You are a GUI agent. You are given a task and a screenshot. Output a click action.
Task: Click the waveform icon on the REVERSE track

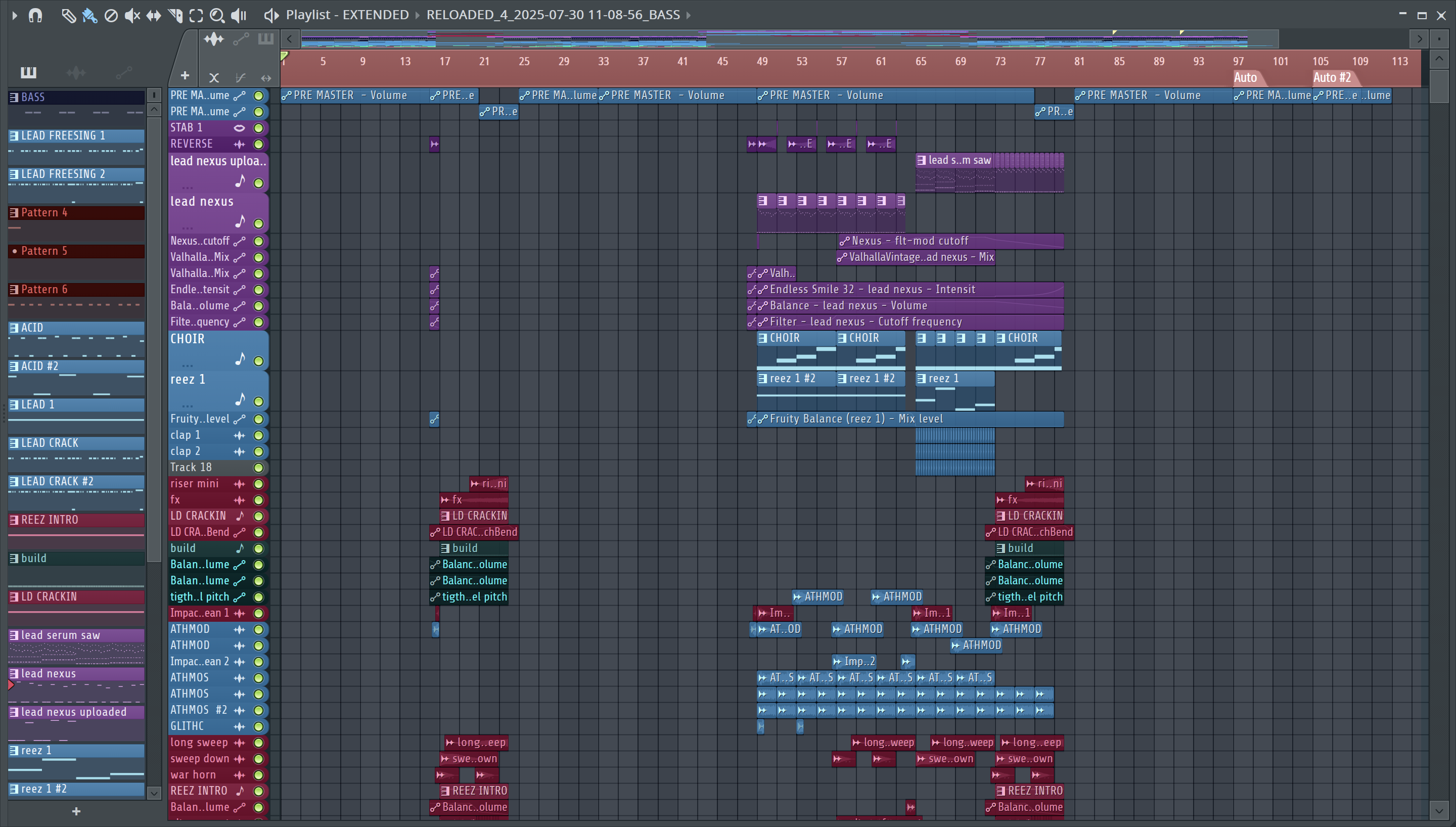coord(240,144)
